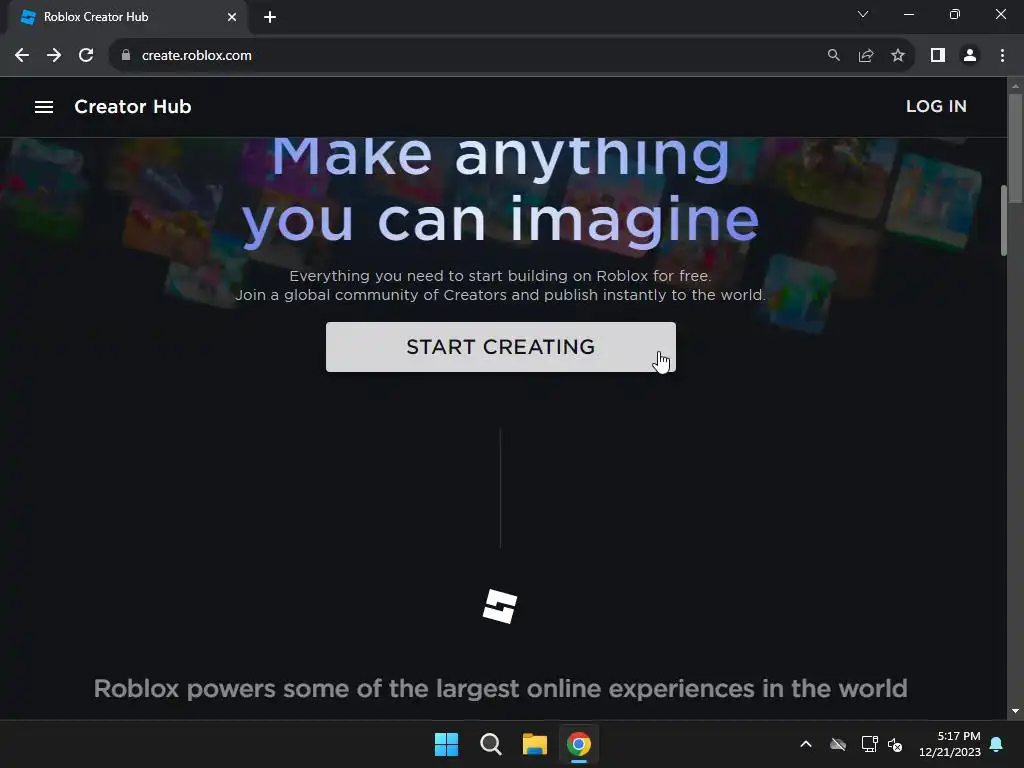
Task: Click the 'Make anything you can imagine' heading
Action: pos(500,192)
